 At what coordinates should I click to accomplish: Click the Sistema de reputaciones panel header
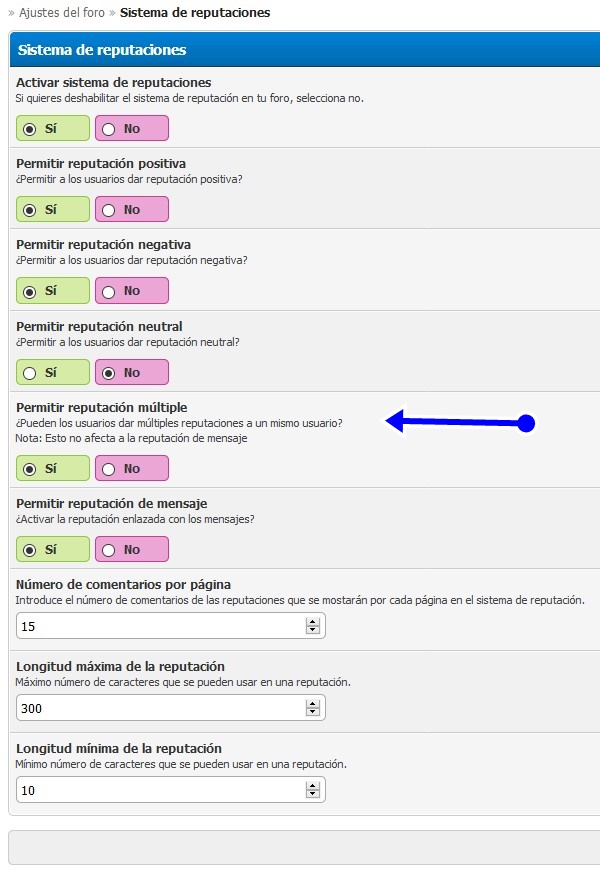(x=102, y=50)
